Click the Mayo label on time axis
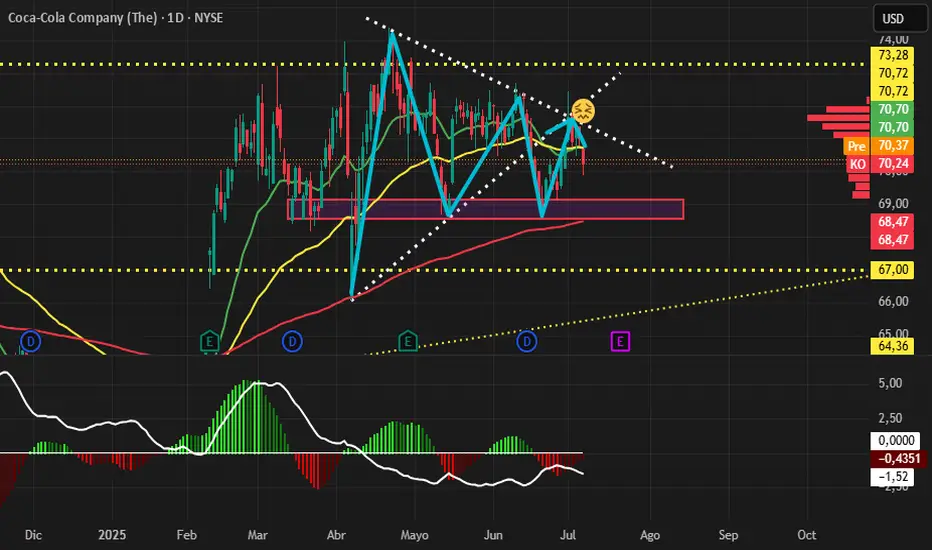This screenshot has height=550, width=932. (414, 535)
